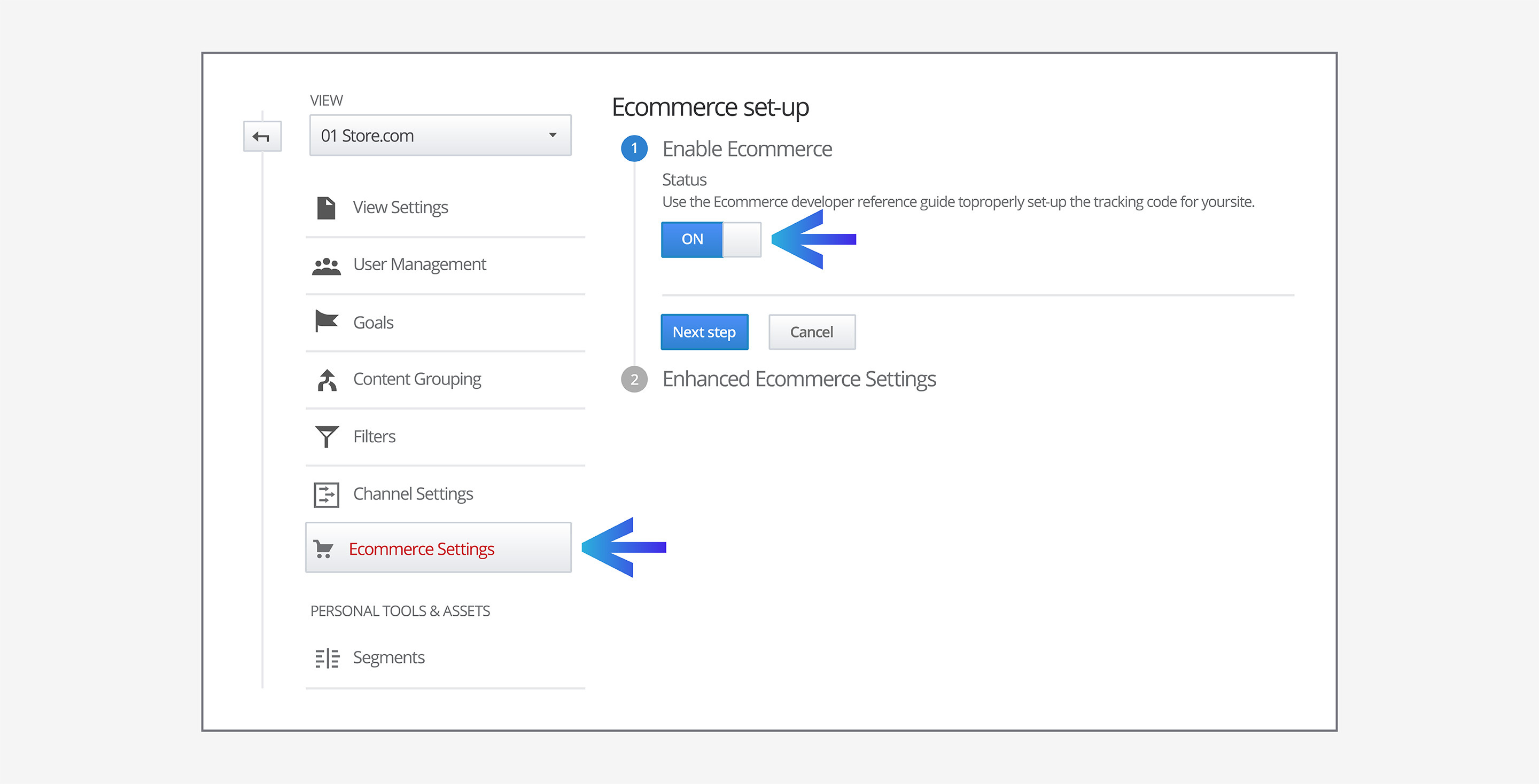Image resolution: width=1539 pixels, height=784 pixels.
Task: Click the Goals flag icon
Action: click(x=326, y=322)
